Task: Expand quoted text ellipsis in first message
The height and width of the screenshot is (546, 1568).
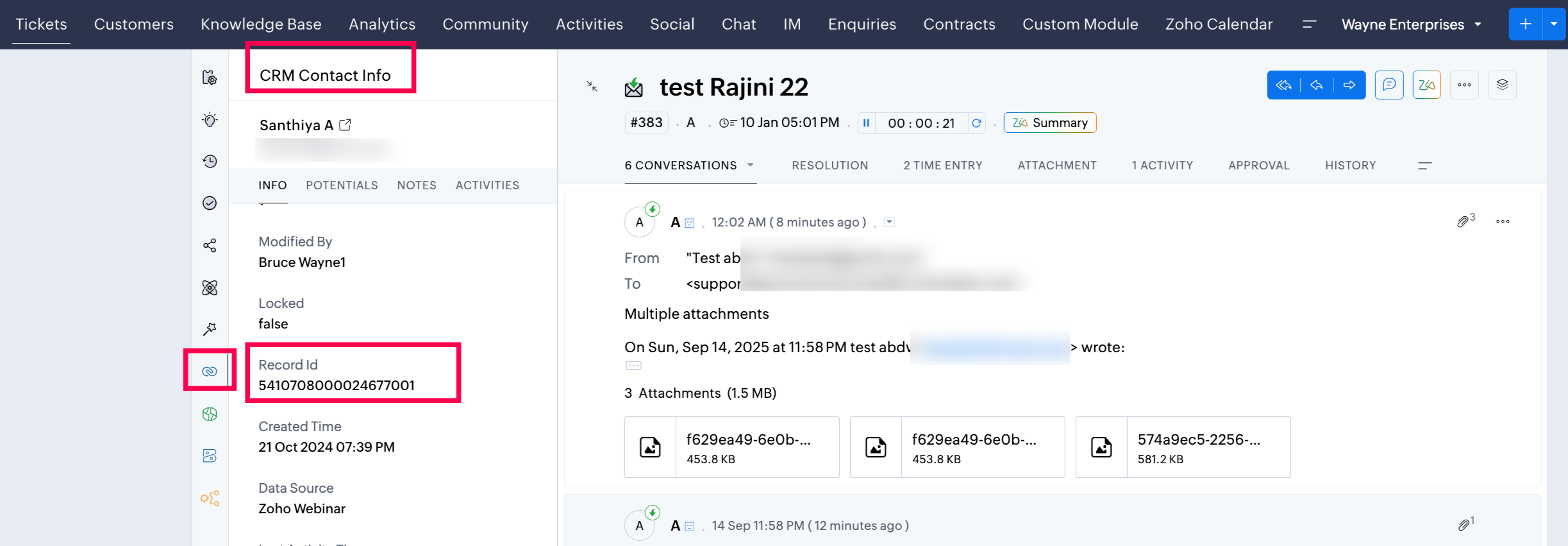Action: (x=633, y=366)
